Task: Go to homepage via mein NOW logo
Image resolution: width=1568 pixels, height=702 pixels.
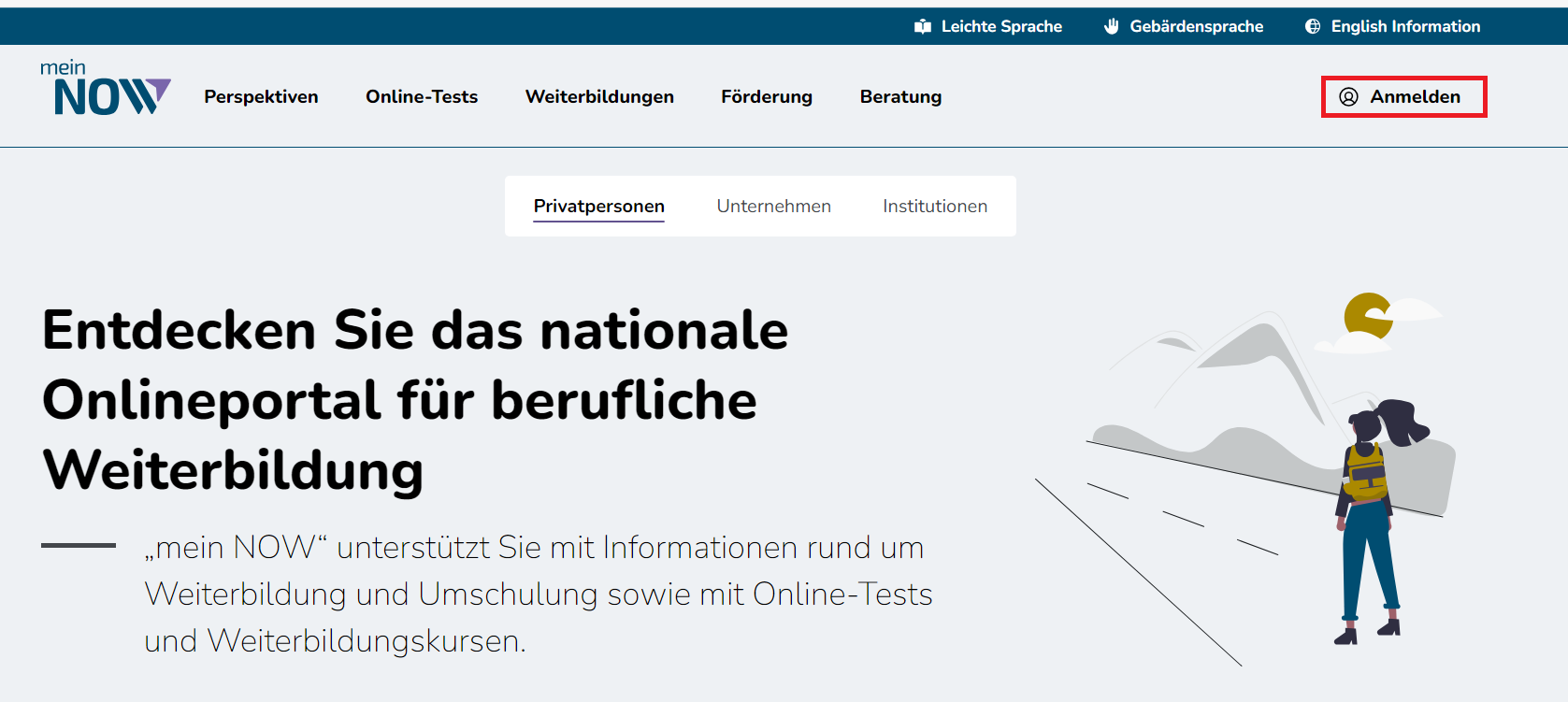Action: tap(105, 88)
